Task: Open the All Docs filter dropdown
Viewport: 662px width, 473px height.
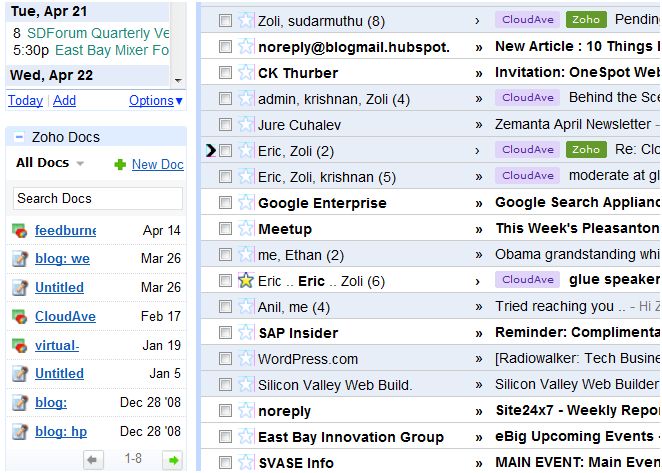Action: coord(80,163)
